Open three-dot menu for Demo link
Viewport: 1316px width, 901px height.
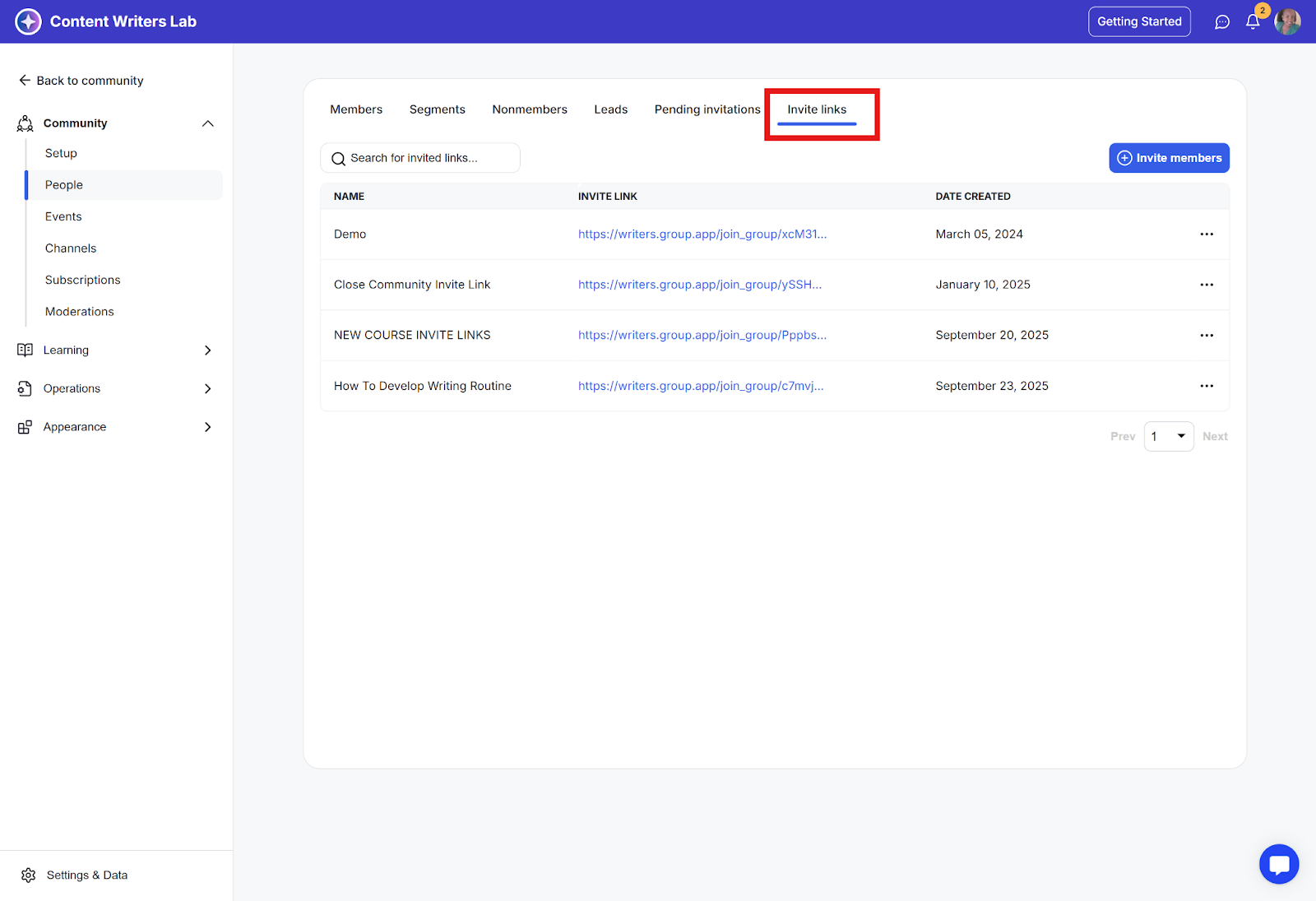1207,235
